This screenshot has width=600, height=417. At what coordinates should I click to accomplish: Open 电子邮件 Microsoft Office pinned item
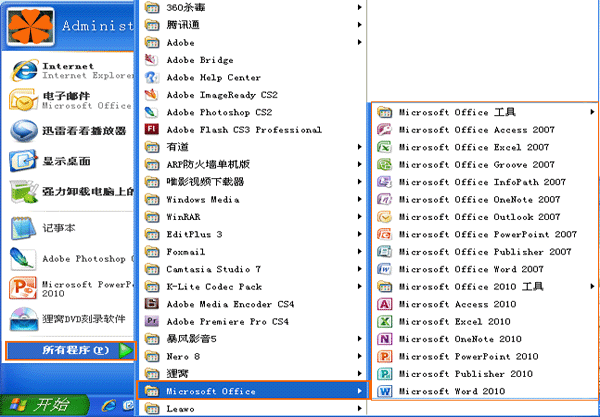point(68,100)
